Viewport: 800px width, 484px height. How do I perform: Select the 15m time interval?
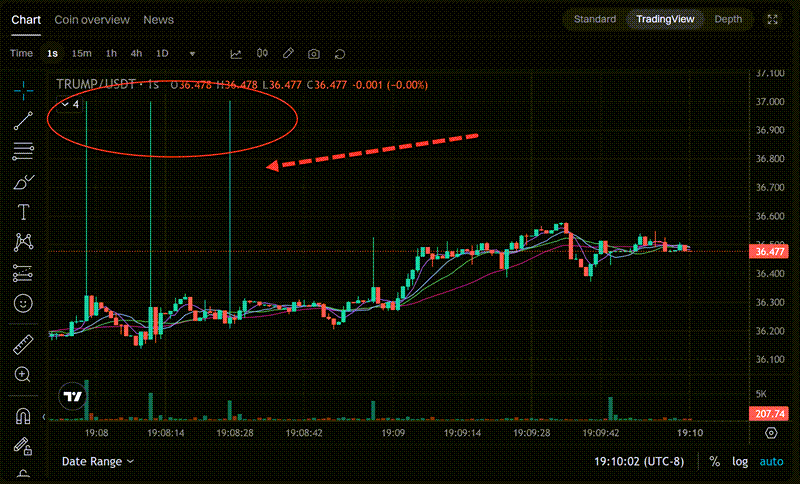point(82,53)
